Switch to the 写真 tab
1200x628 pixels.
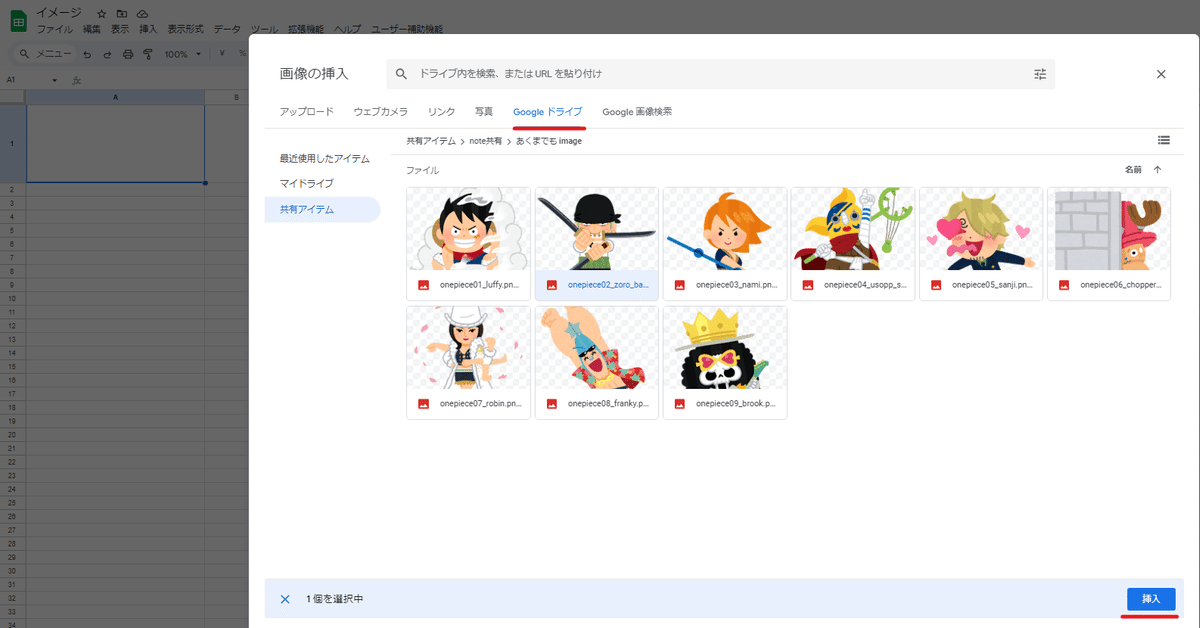484,112
